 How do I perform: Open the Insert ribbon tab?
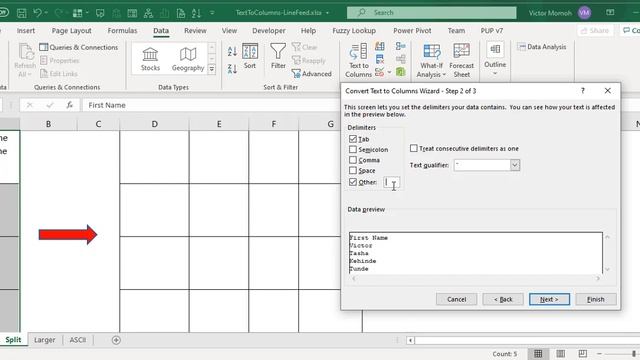point(26,31)
